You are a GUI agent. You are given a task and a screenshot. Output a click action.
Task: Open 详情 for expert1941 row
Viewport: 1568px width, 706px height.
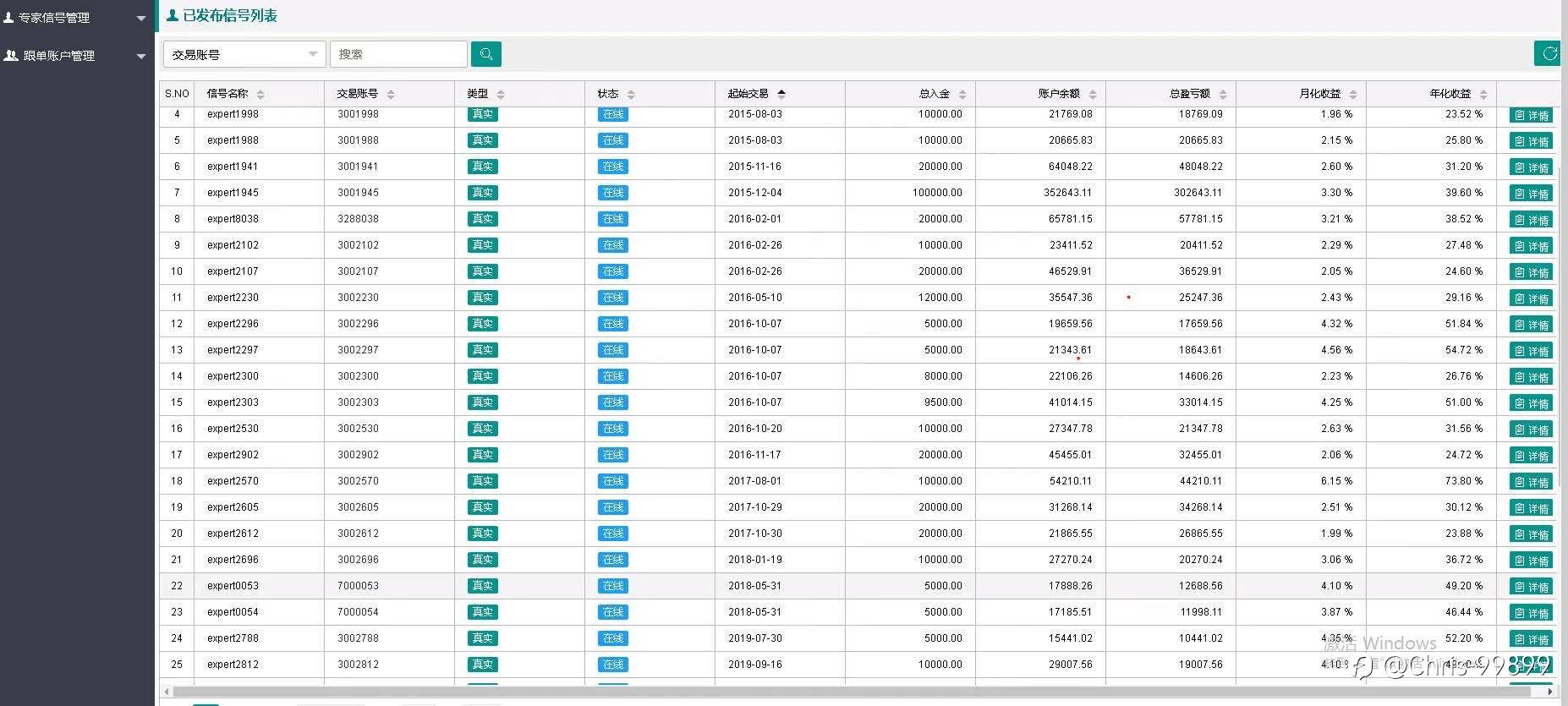pyautogui.click(x=1531, y=167)
